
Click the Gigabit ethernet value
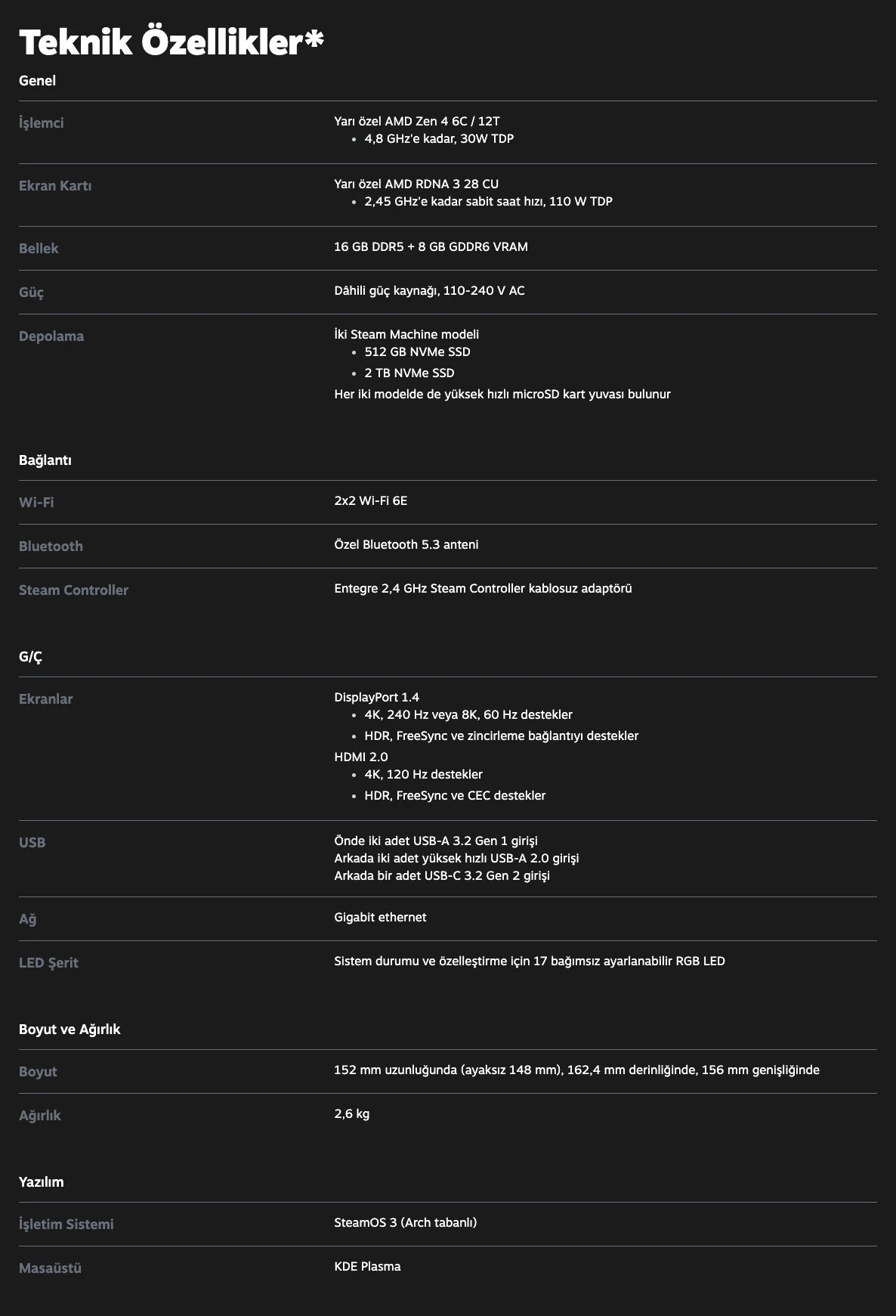(380, 918)
